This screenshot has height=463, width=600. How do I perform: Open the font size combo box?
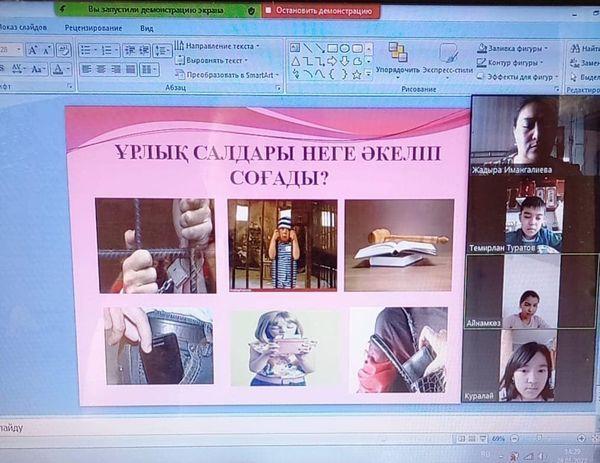coord(11,50)
